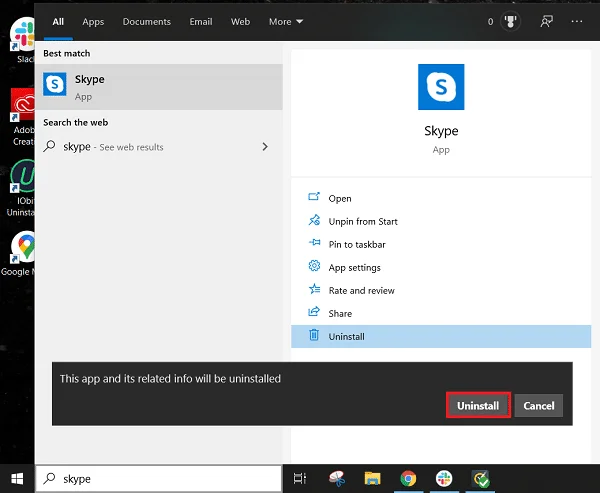Click the uninstall warning message text

tap(170, 379)
